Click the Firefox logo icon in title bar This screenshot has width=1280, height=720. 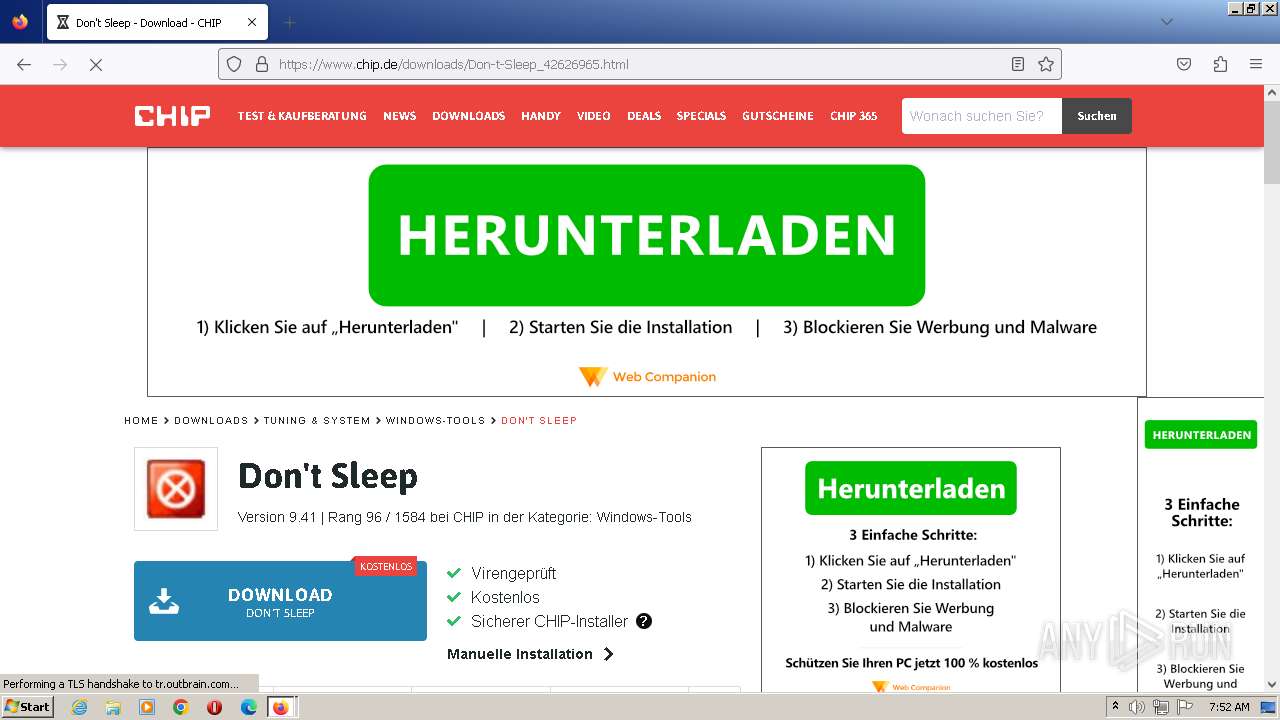pyautogui.click(x=20, y=22)
